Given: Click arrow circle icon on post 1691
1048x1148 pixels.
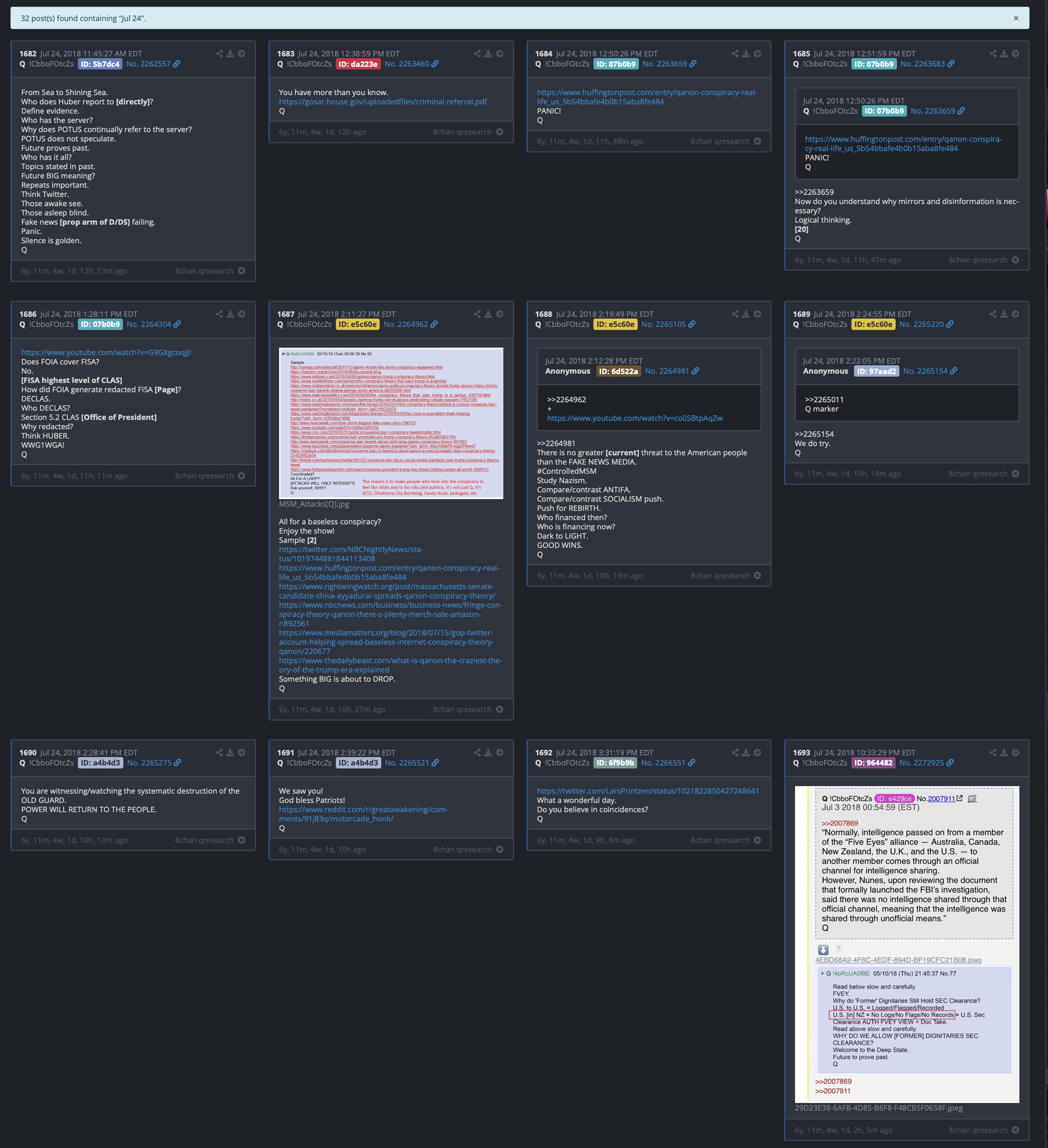Looking at the screenshot, I should click(x=500, y=752).
